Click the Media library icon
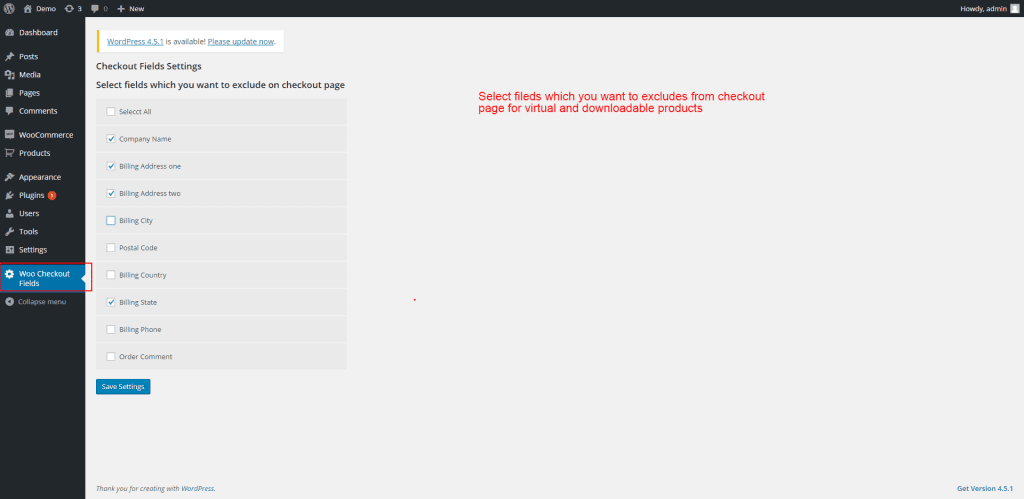Screen dimensions: 1024x499 (x=9, y=75)
